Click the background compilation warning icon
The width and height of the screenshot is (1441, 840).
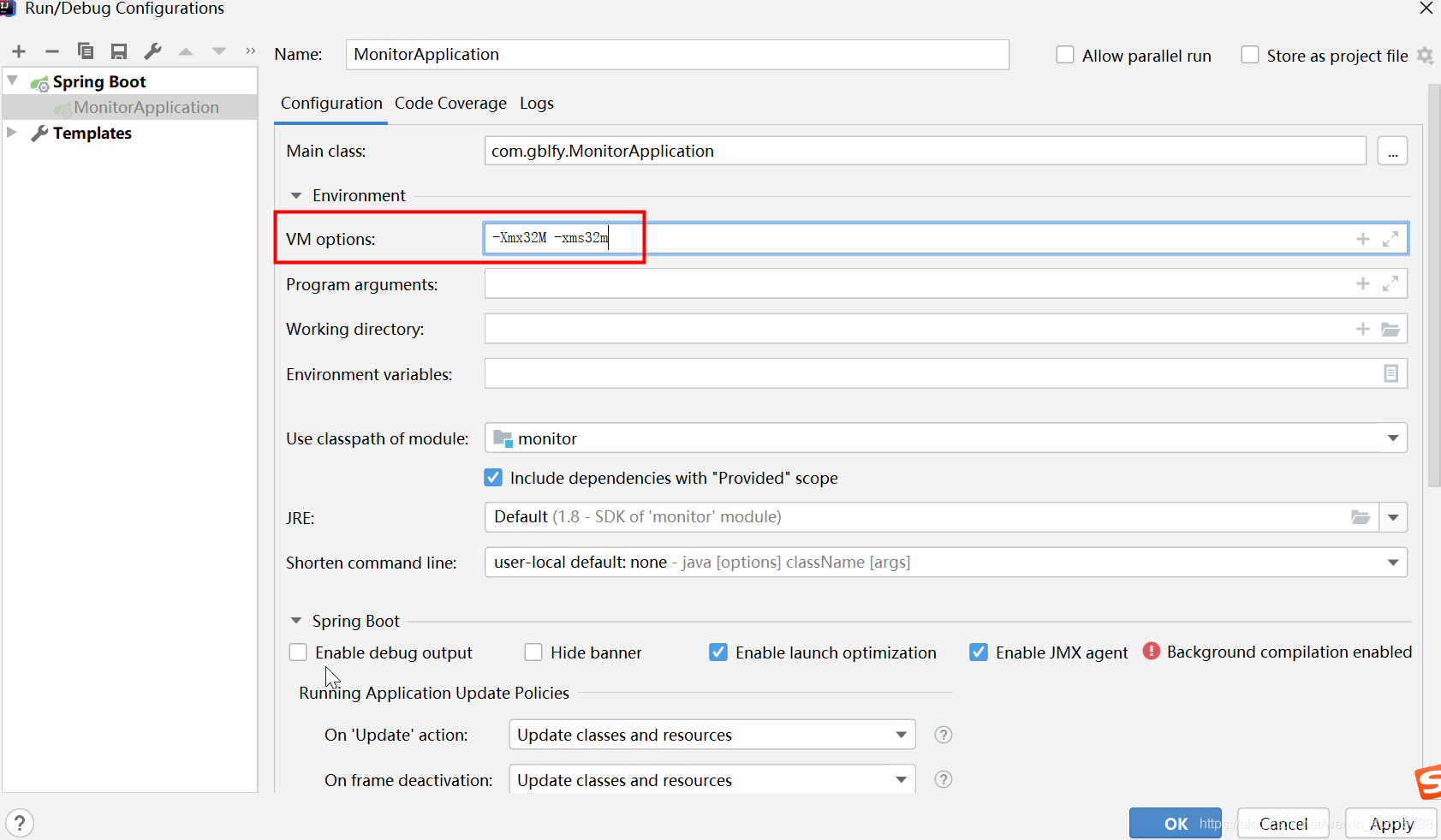(1152, 652)
